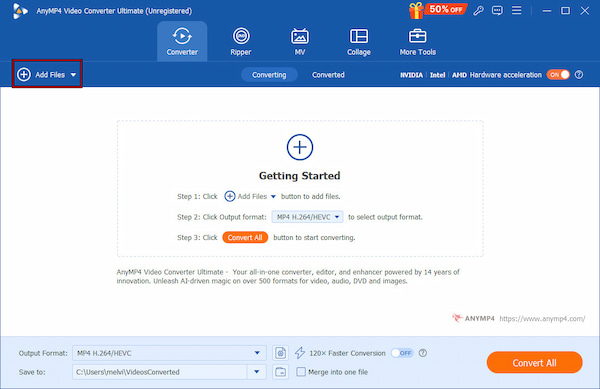Check Merge into one file
The image size is (600, 389).
click(x=301, y=372)
